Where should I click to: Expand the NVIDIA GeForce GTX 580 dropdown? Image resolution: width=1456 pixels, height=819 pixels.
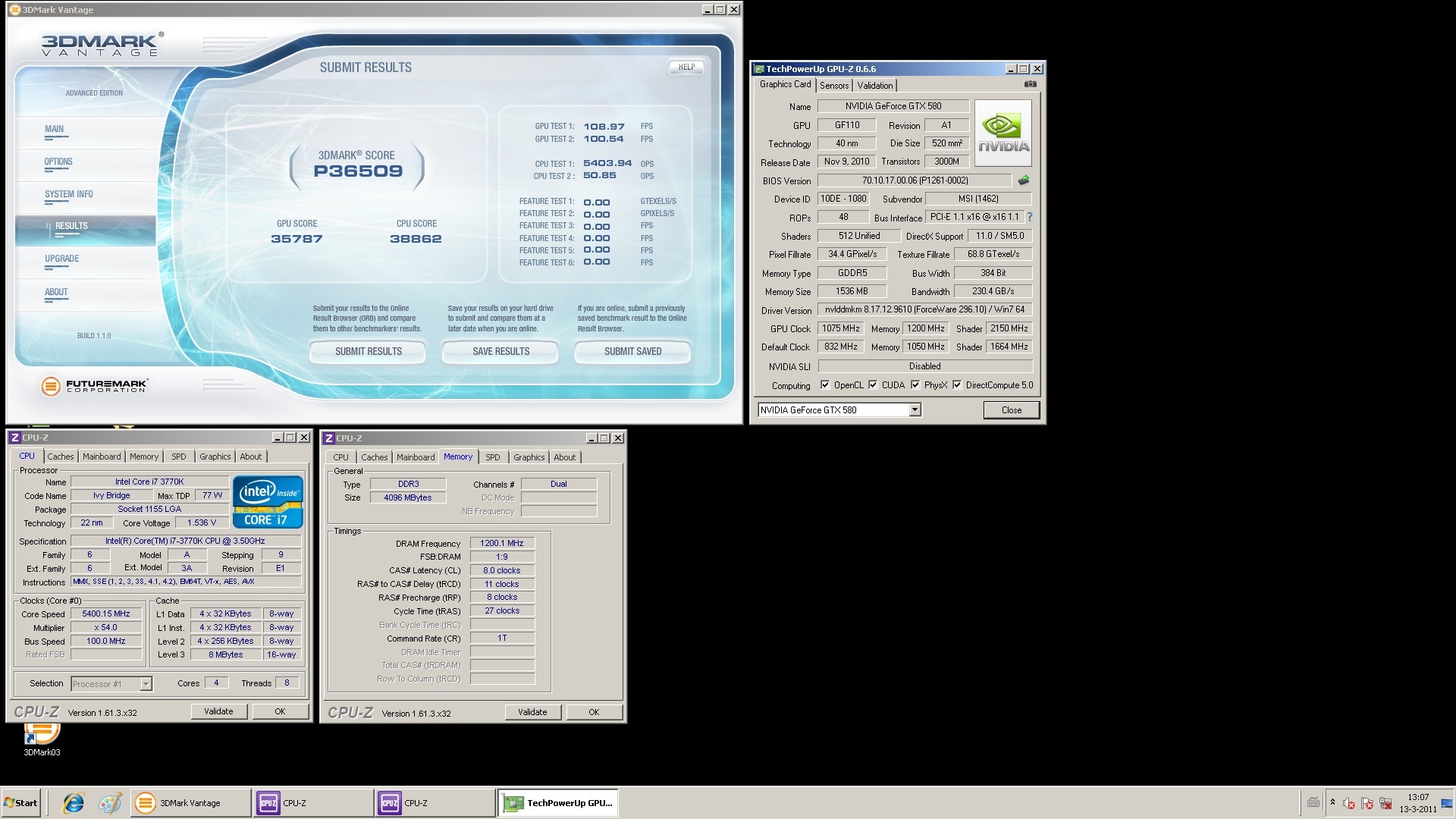click(915, 410)
